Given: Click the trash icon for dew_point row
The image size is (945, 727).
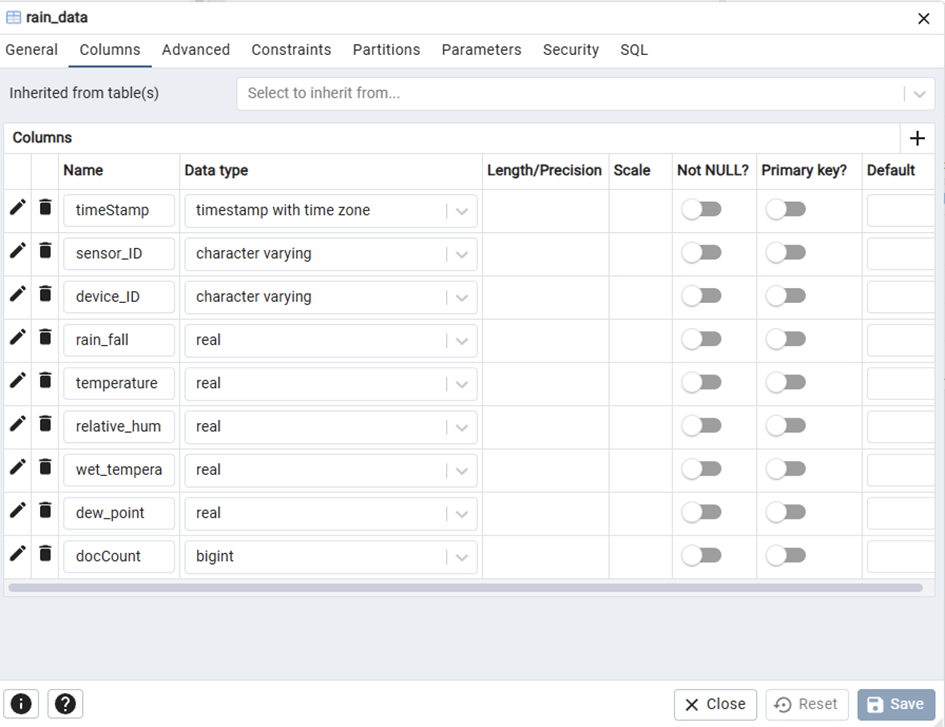Looking at the screenshot, I should (x=45, y=511).
